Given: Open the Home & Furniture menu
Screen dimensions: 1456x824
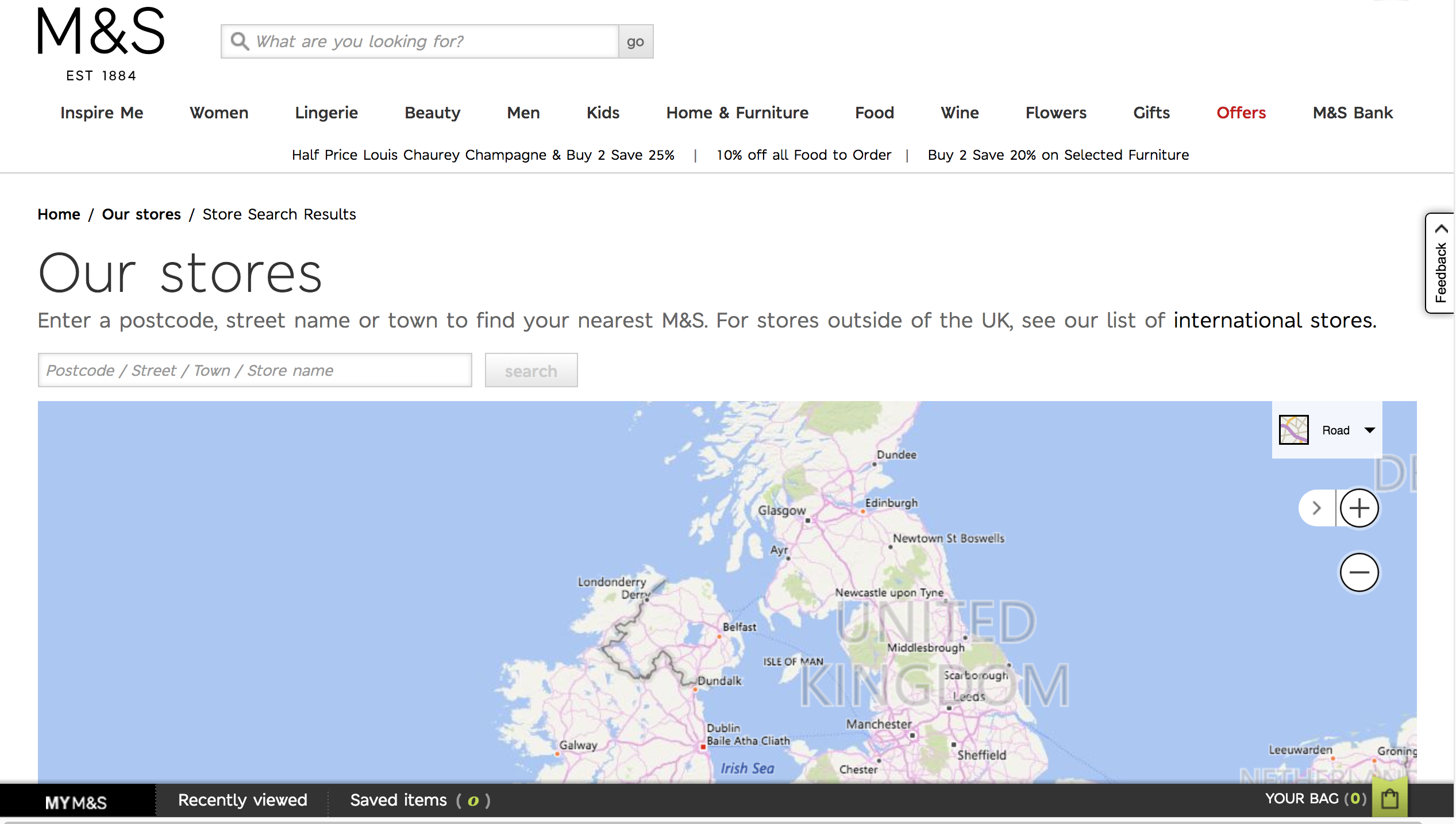Looking at the screenshot, I should pos(737,113).
